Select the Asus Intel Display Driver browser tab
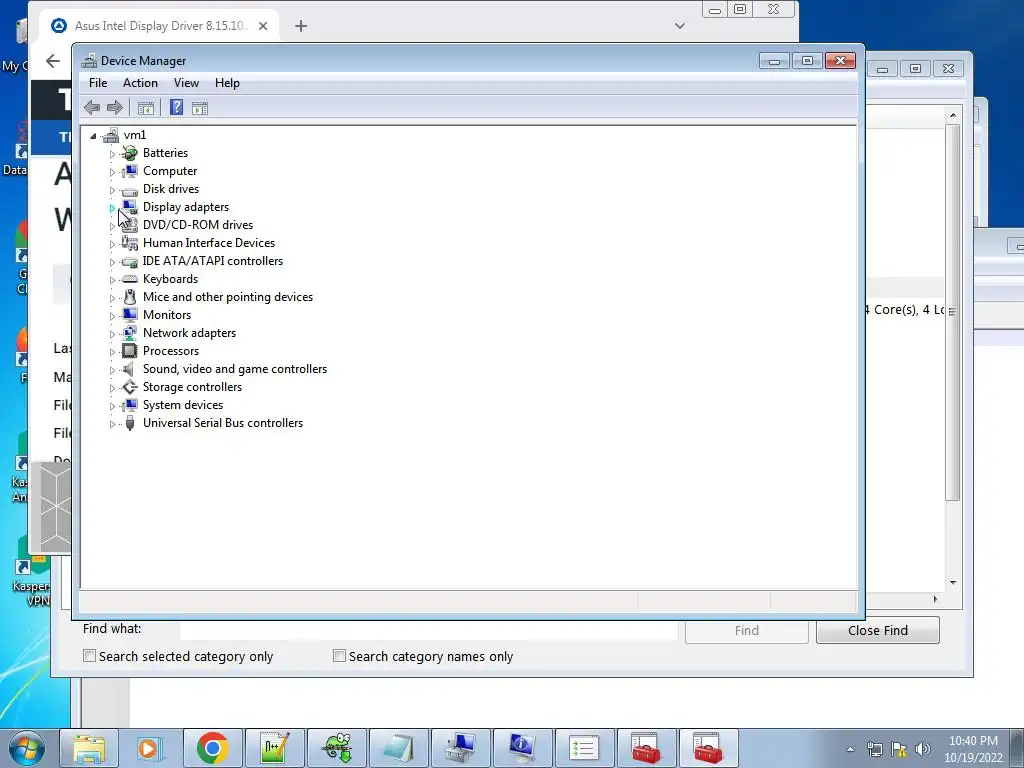This screenshot has height=768, width=1024. (160, 25)
